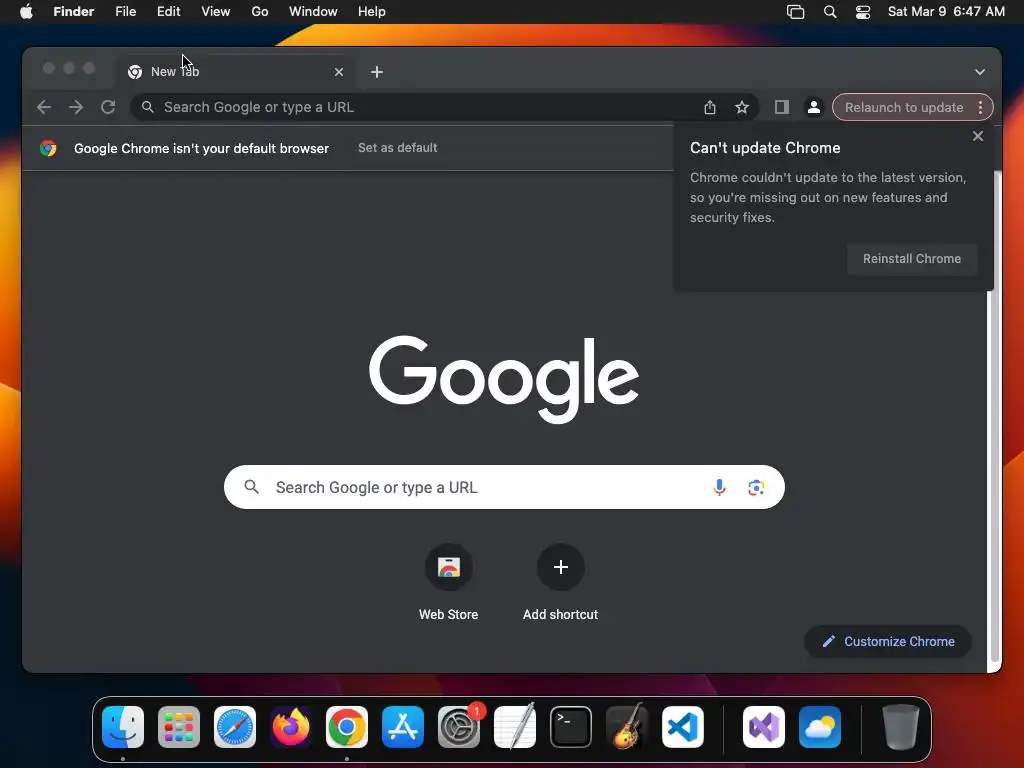This screenshot has height=768, width=1024.
Task: Click the Chrome logo in default-browser bar
Action: tap(48, 148)
